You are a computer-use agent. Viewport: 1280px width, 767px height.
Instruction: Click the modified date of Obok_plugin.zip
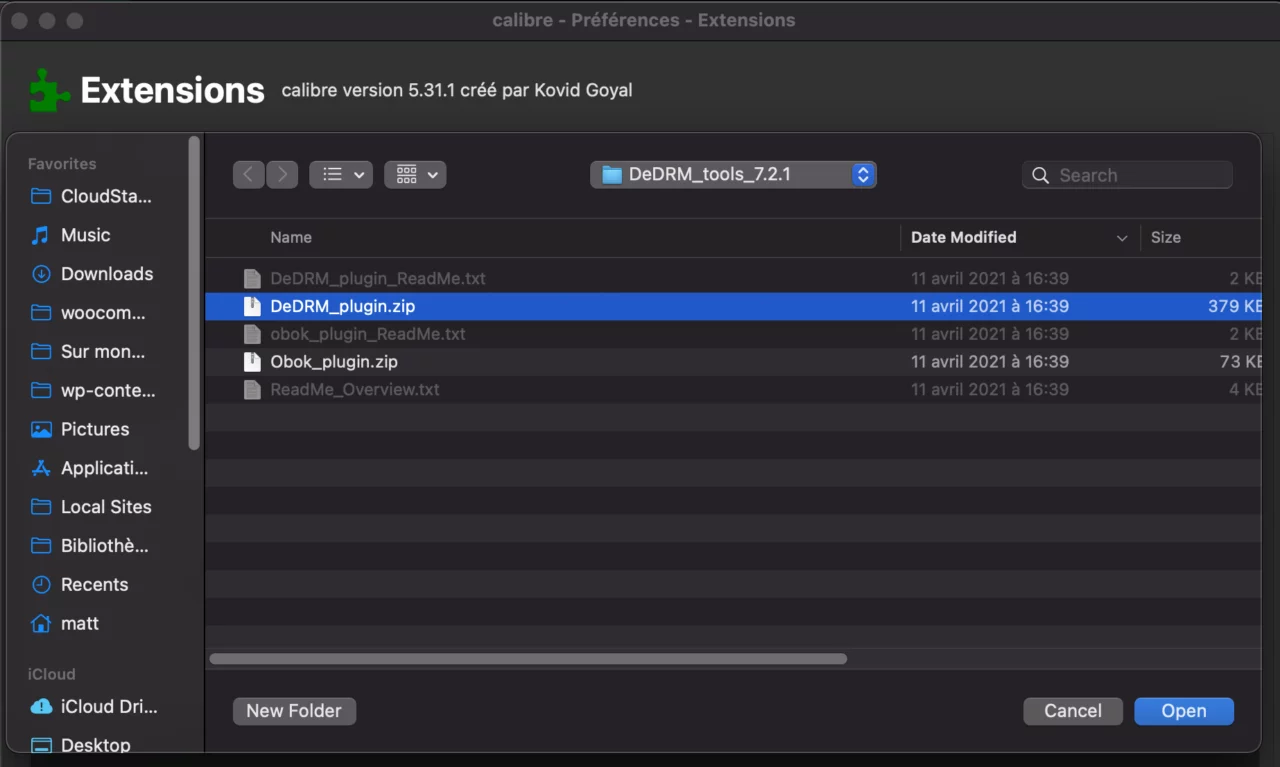coord(990,362)
